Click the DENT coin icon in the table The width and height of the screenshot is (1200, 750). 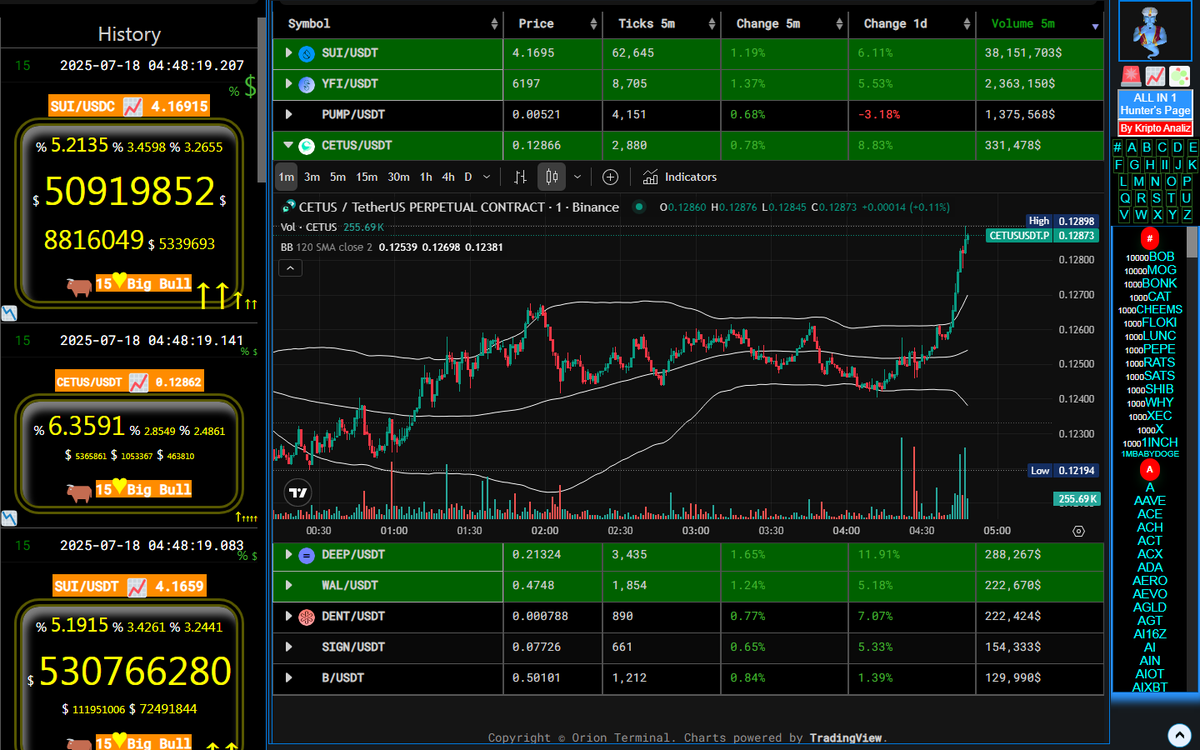[x=307, y=617]
